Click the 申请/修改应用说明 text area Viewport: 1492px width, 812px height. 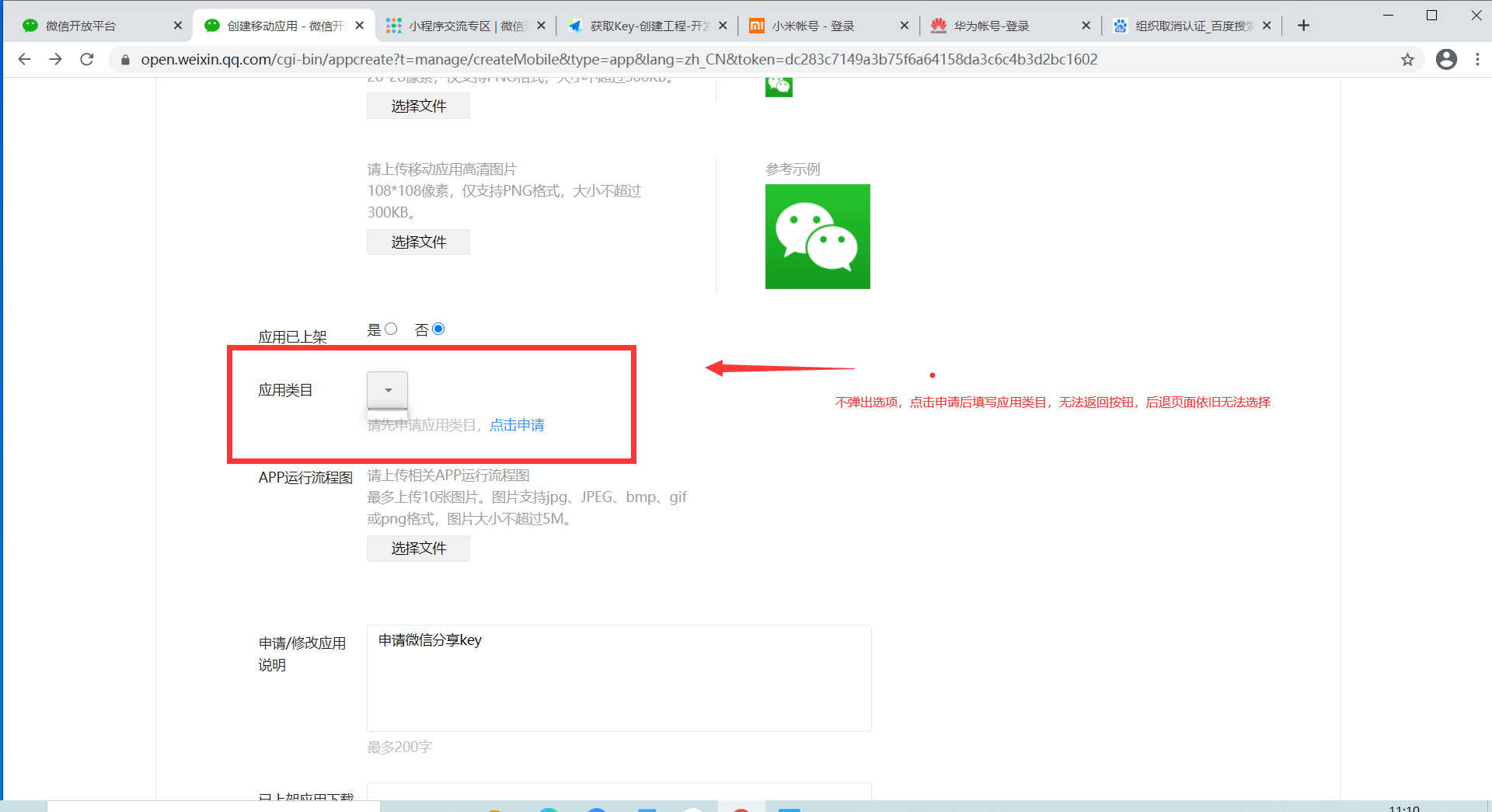pos(619,678)
